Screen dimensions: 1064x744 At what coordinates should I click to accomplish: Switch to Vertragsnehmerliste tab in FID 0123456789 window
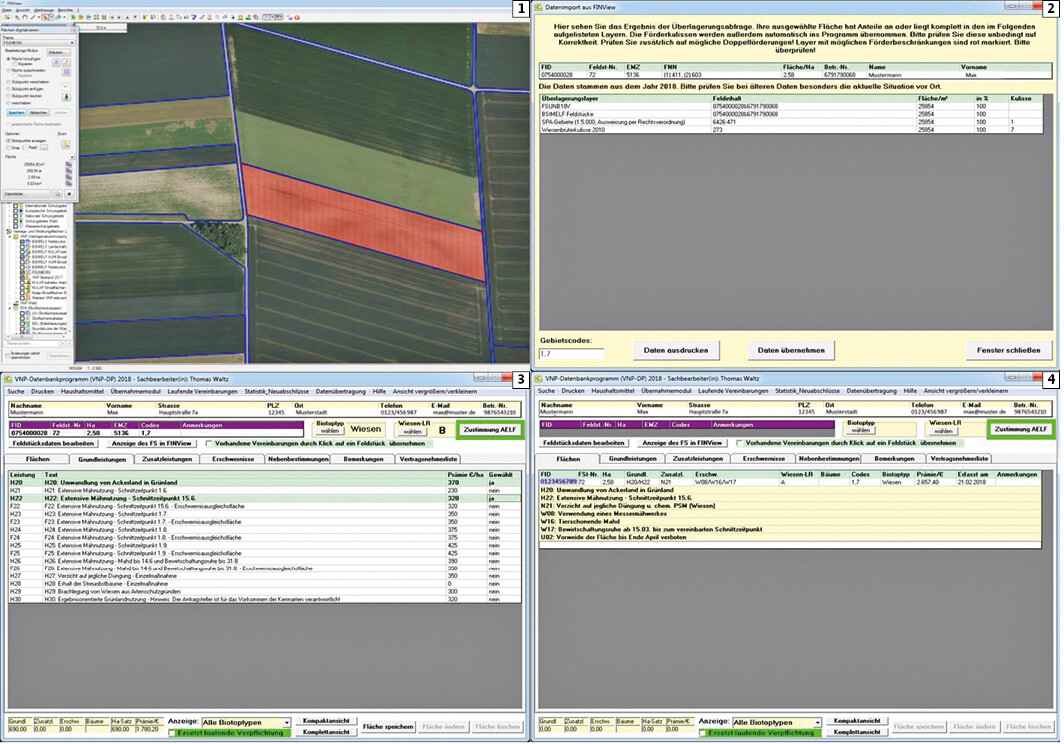click(x=959, y=459)
